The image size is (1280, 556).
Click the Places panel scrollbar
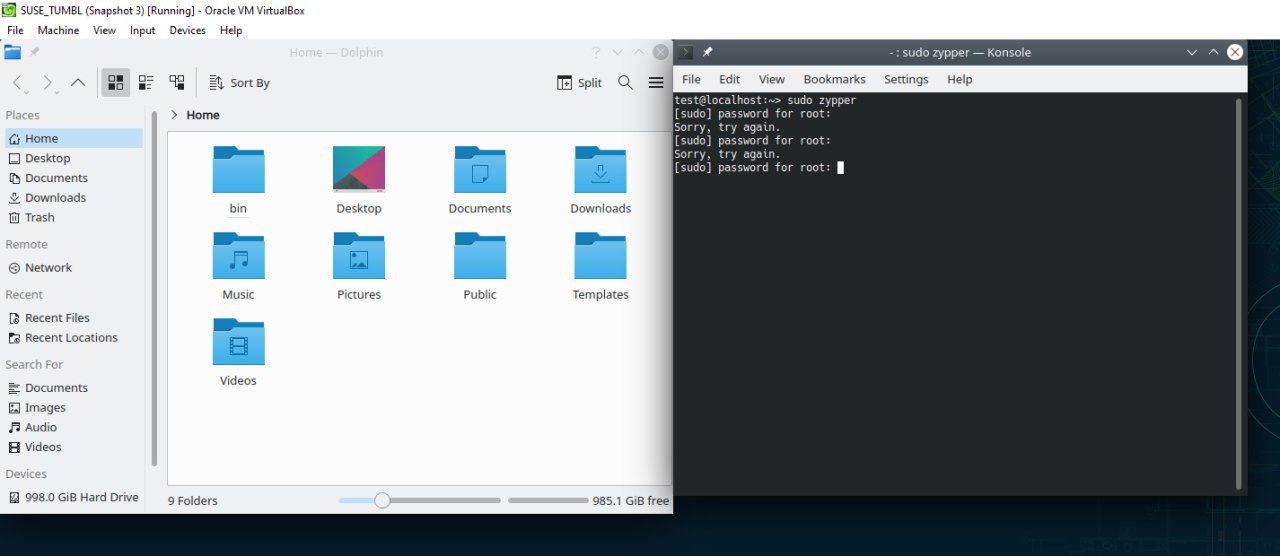point(154,288)
